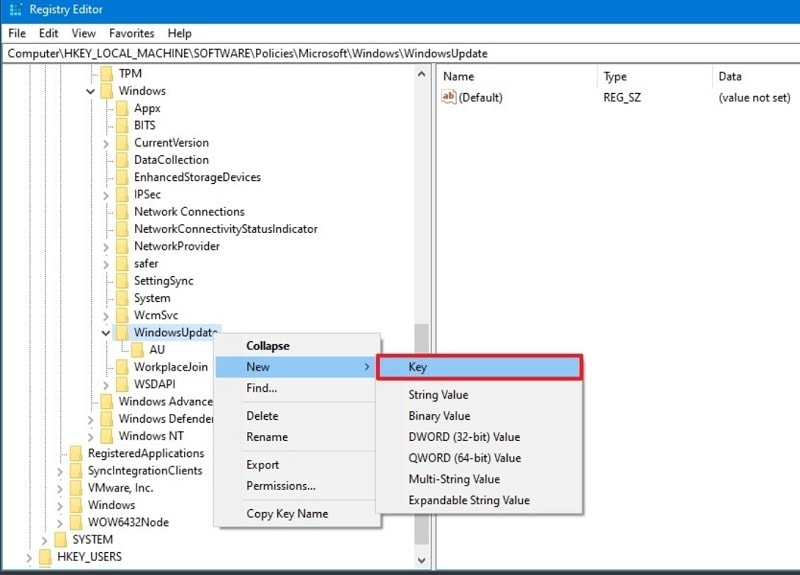This screenshot has height=575, width=800.
Task: Expand the SyncIntegrationClients key
Action: coord(60,471)
